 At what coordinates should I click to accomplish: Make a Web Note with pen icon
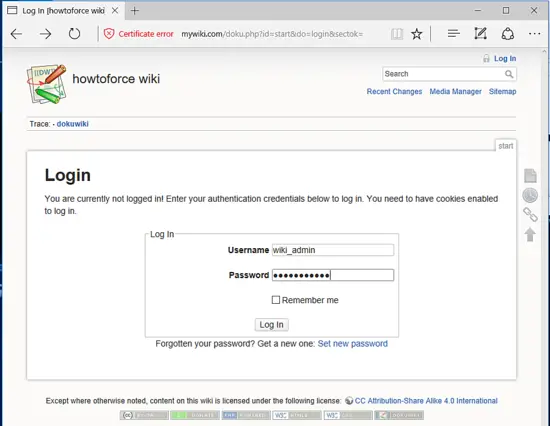(480, 34)
